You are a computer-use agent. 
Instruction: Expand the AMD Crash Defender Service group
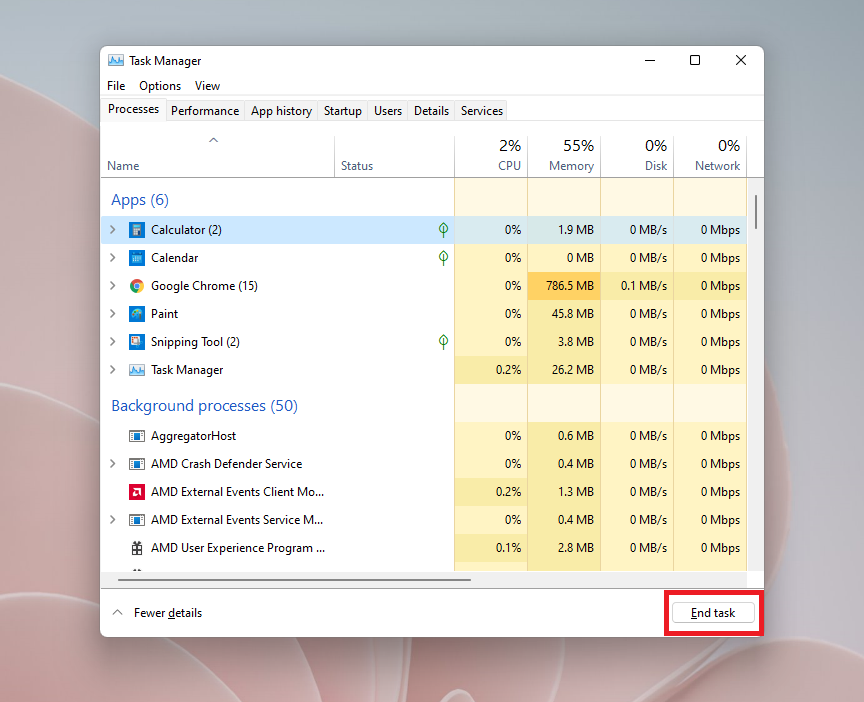(112, 464)
